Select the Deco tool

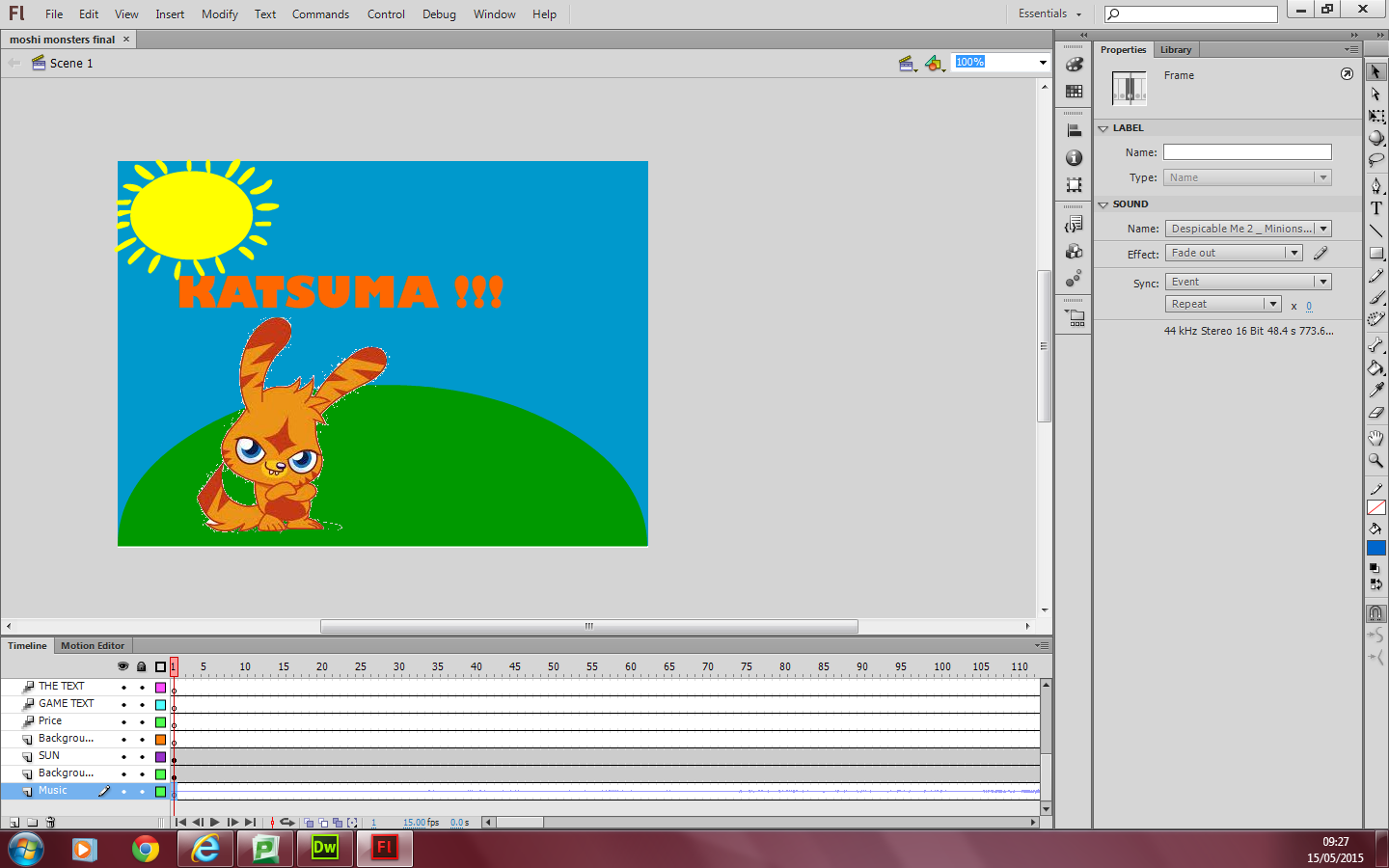pos(1376,320)
